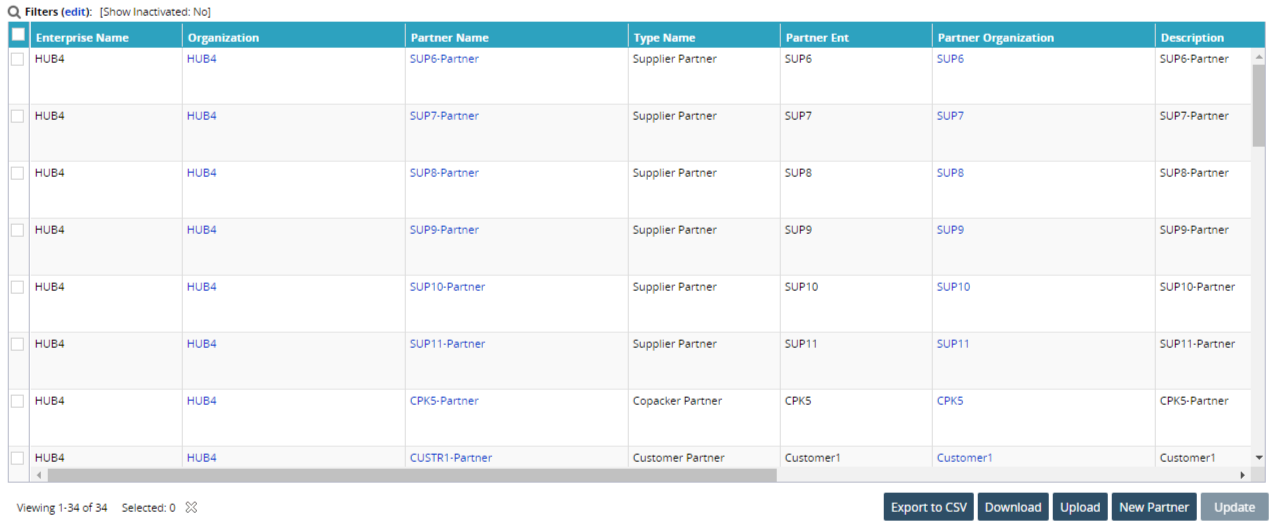Click the Upload button

1080,507
